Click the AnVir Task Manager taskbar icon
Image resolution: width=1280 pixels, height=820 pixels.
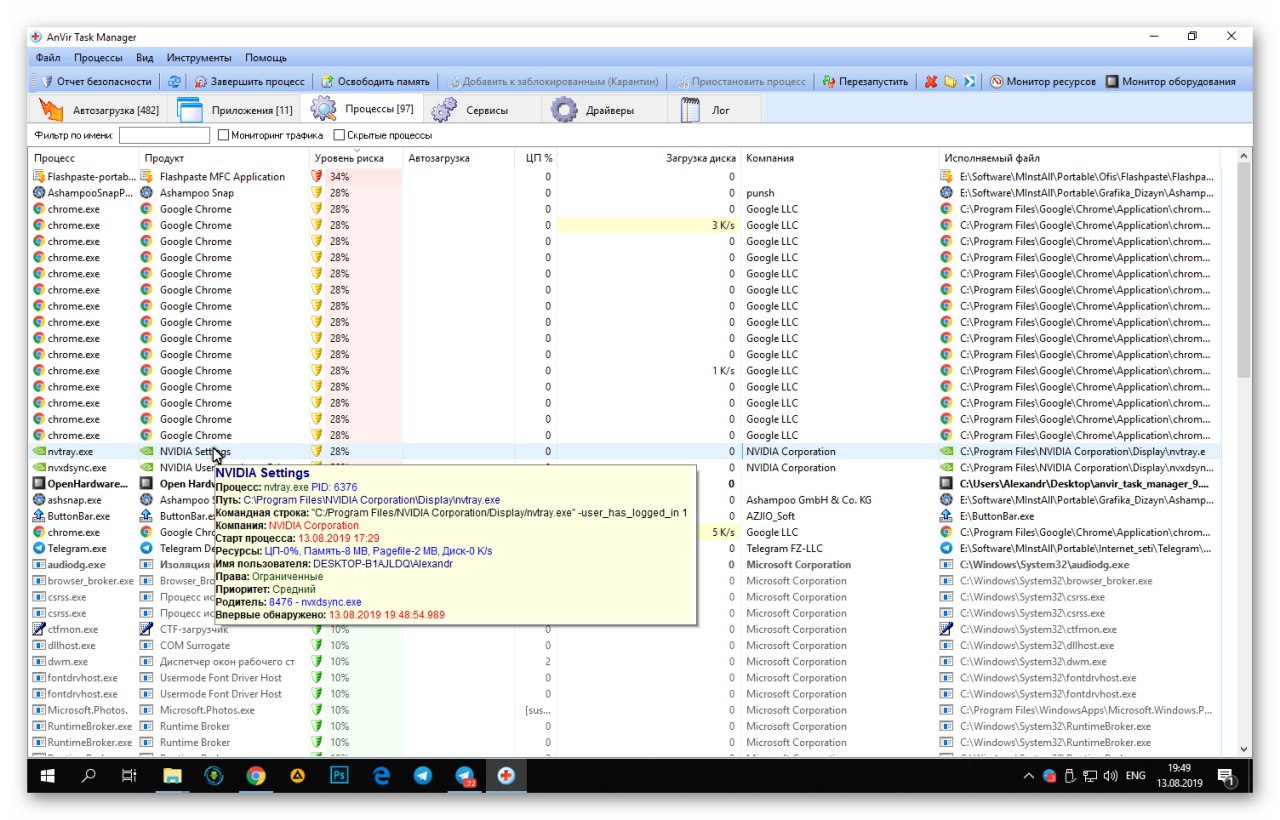pos(506,775)
